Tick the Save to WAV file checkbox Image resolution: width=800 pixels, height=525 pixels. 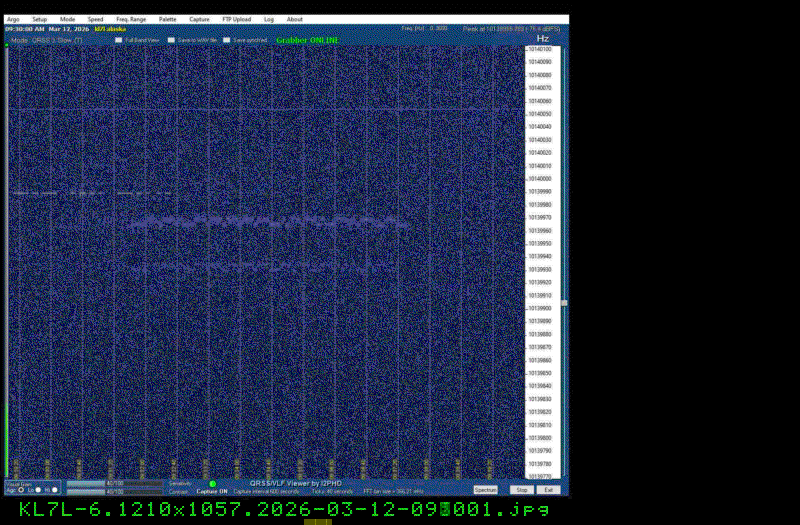(x=171, y=40)
